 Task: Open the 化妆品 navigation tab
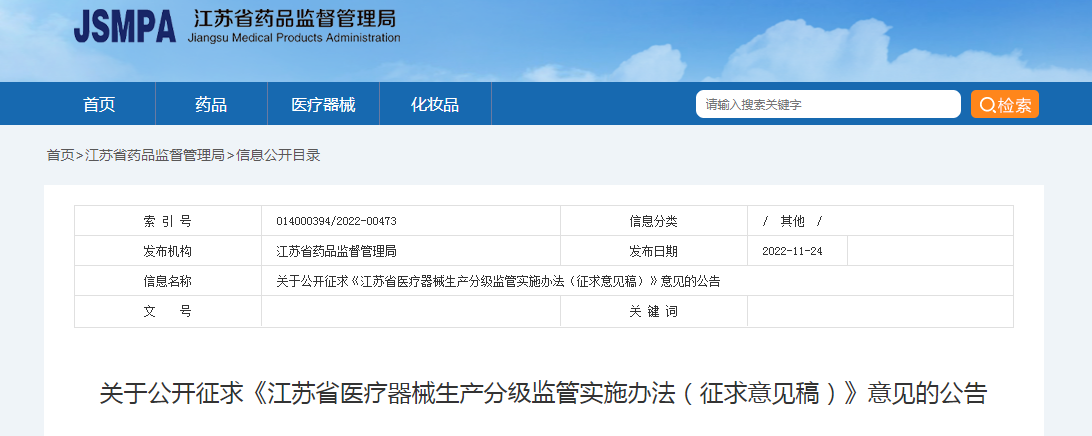[x=435, y=104]
